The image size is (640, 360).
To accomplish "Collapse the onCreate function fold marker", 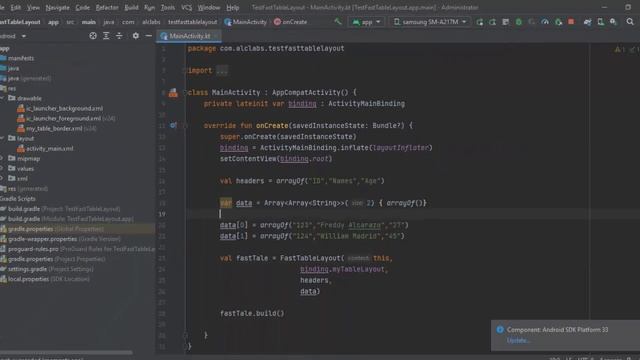I will pos(185,125).
